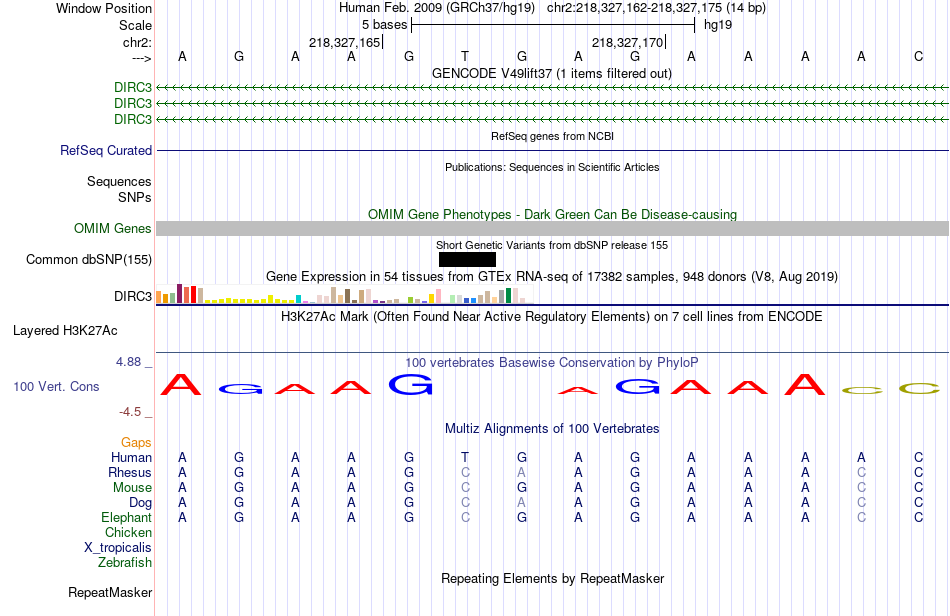The image size is (950, 616).
Task: Click the T base in Human alignment row
Action: (x=465, y=457)
